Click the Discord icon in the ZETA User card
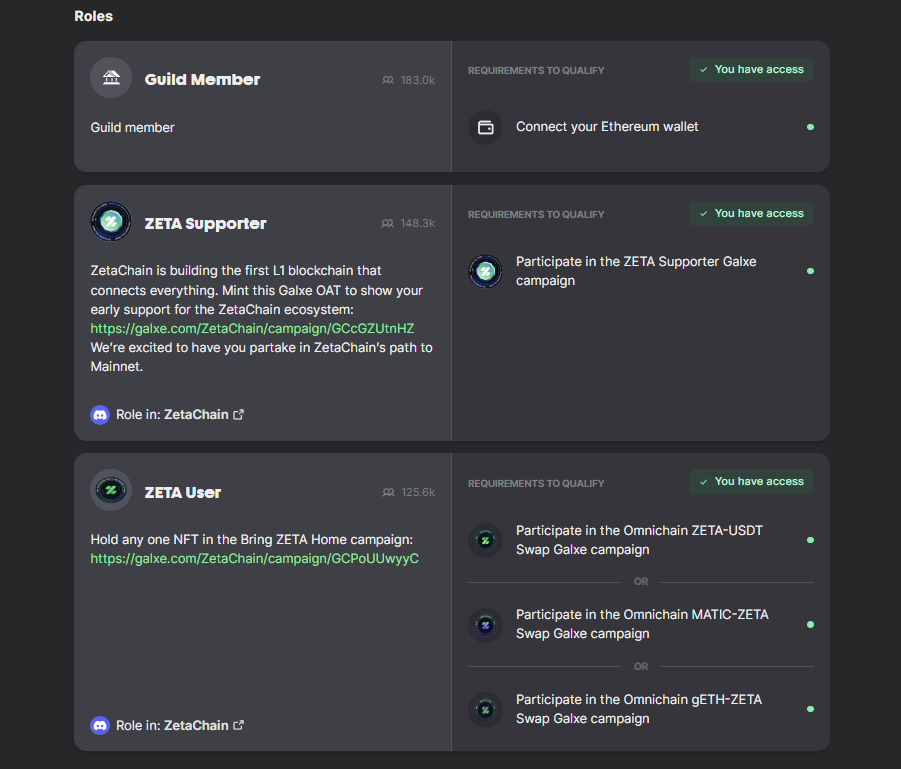 100,725
